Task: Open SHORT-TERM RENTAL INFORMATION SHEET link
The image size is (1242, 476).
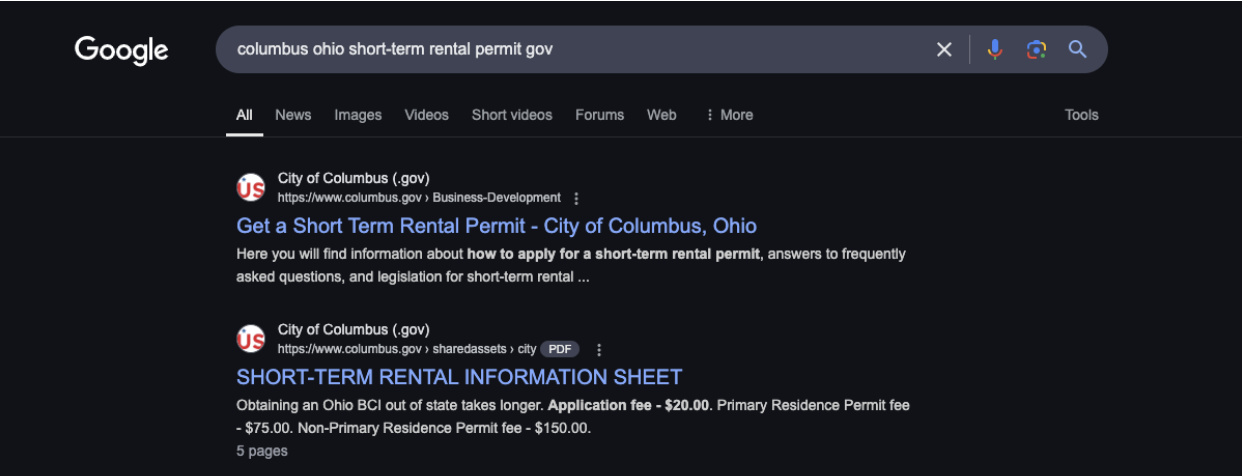Action: coord(459,377)
